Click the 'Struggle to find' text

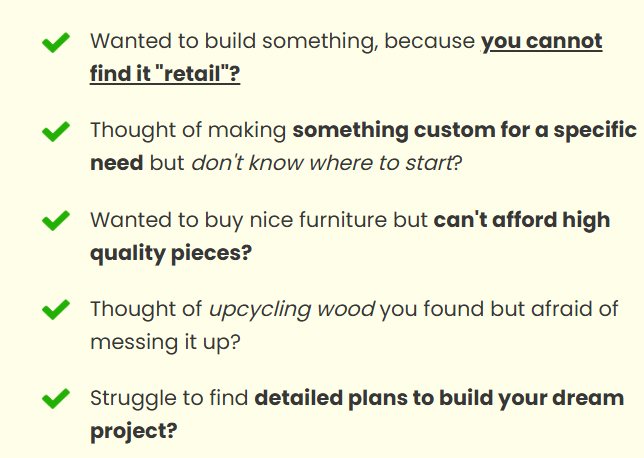point(169,398)
